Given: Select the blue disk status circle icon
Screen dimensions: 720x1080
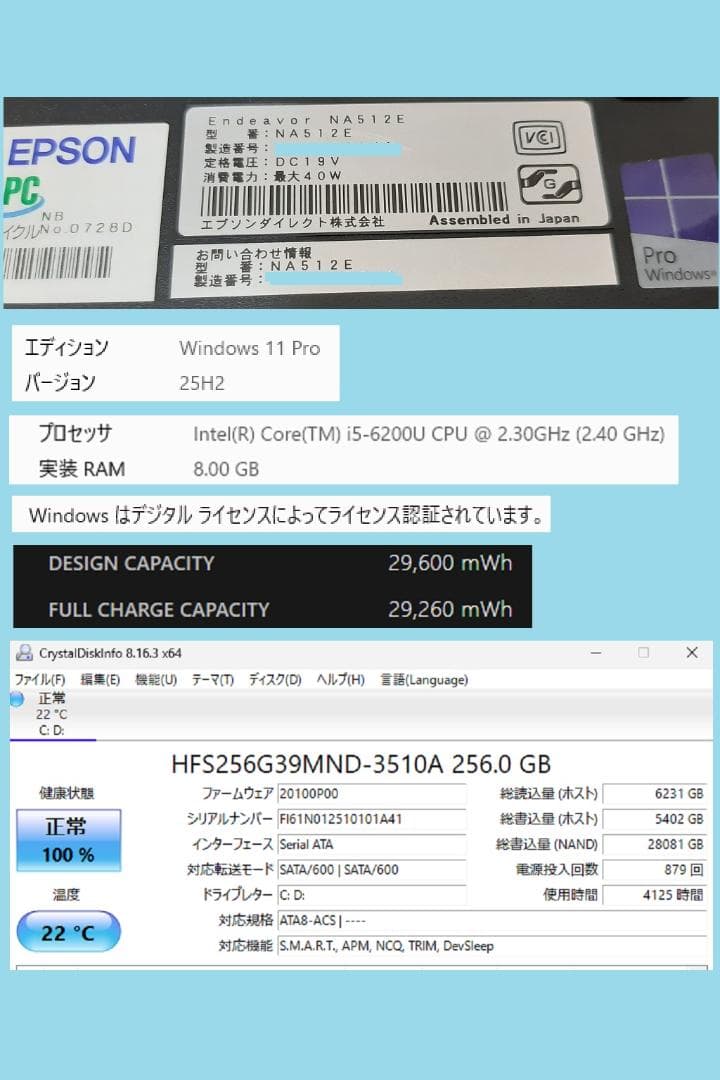Looking at the screenshot, I should pos(17,699).
